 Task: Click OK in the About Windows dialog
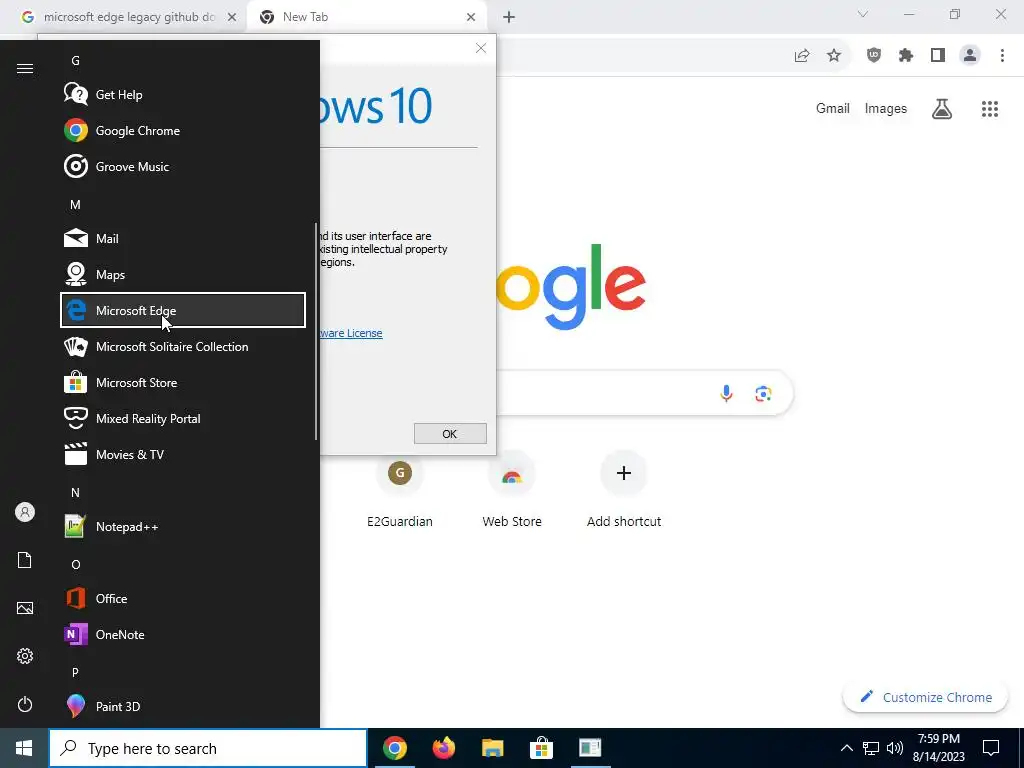point(450,434)
